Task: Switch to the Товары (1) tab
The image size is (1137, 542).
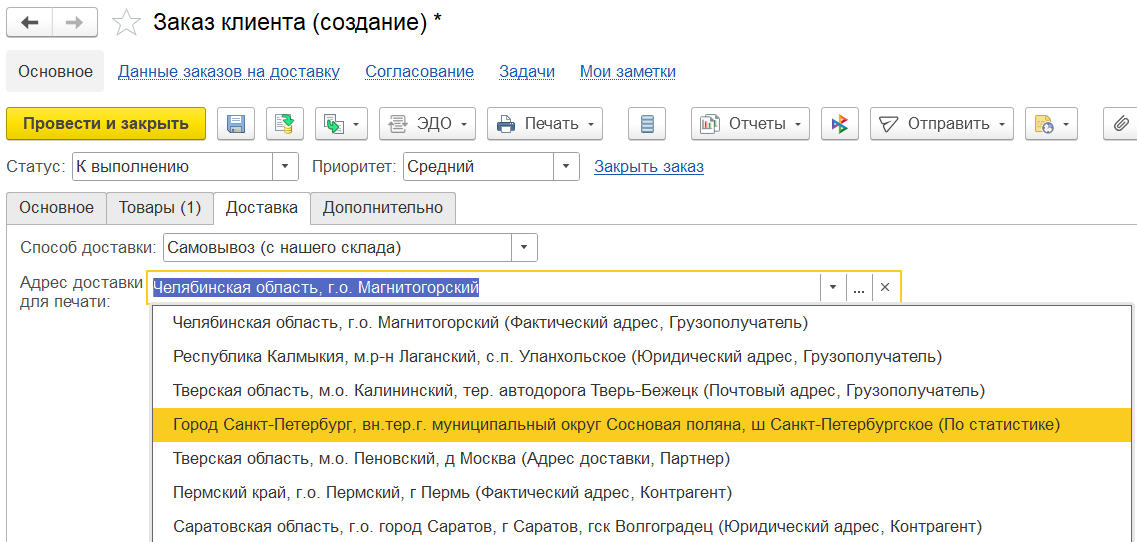Action: coord(160,208)
